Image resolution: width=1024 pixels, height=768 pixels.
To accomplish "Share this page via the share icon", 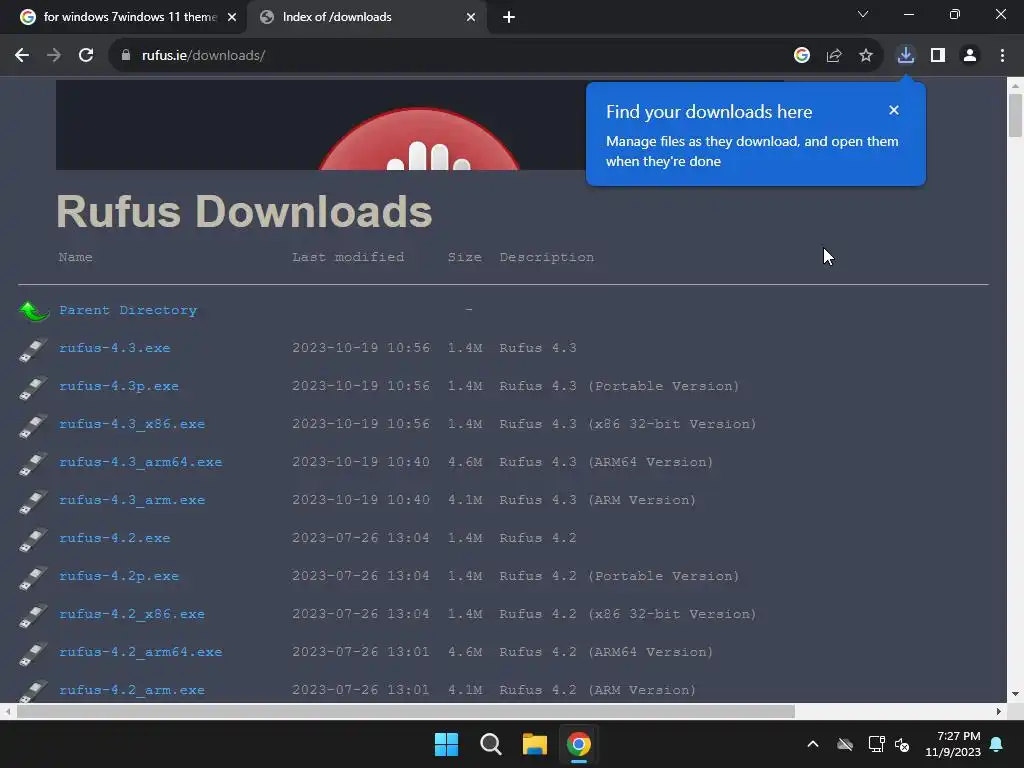I will point(834,56).
